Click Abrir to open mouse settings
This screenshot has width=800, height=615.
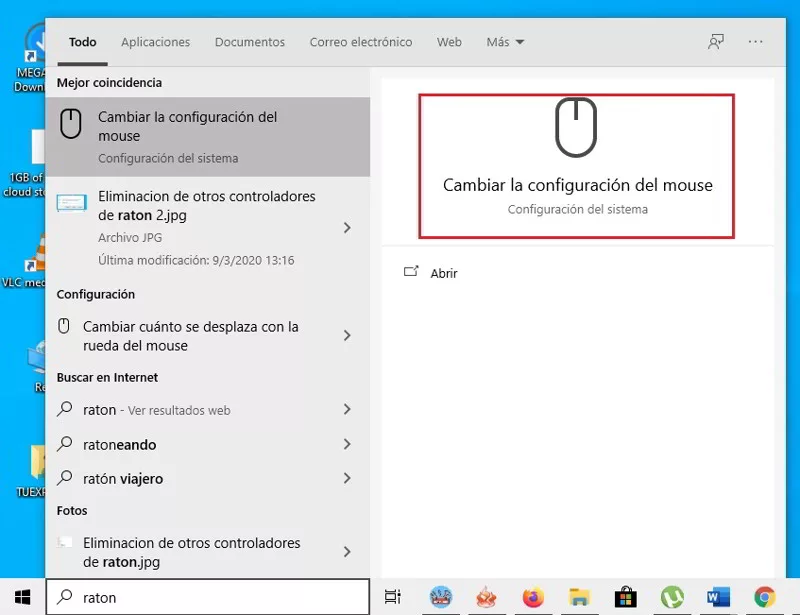tap(444, 272)
